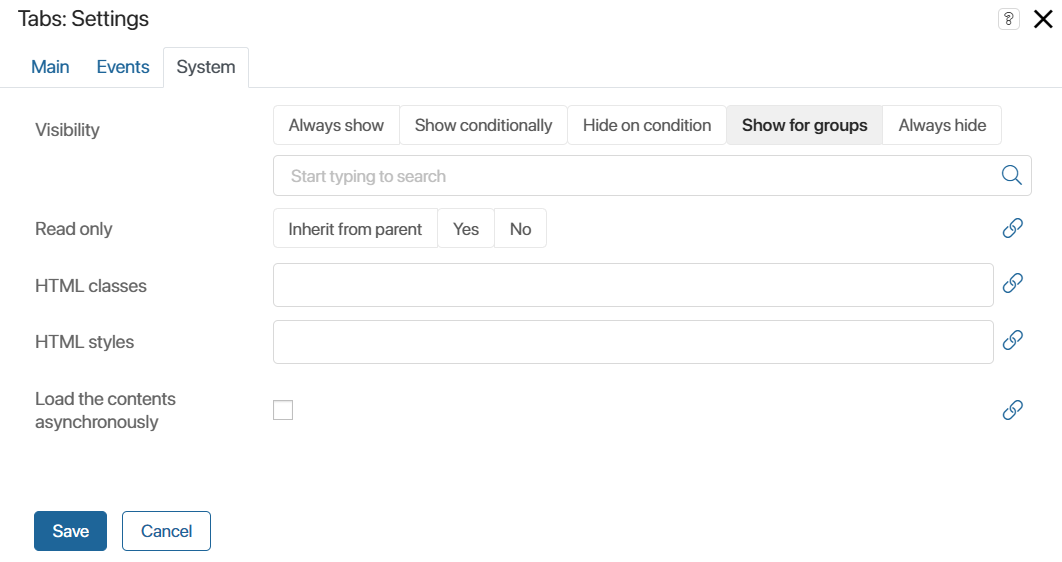Image resolution: width=1062 pixels, height=562 pixels.
Task: Click the Visibility label
Action: click(x=67, y=130)
